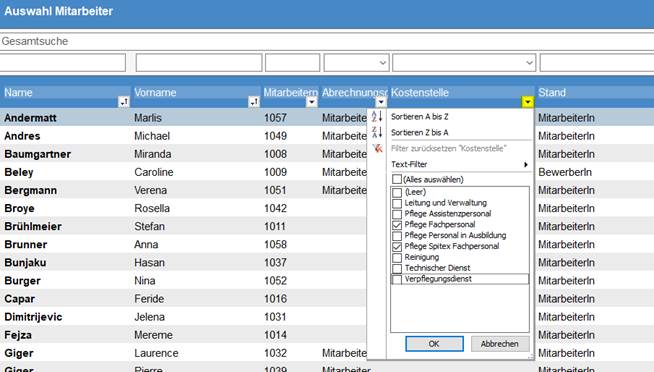Select the Andermatt row

click(184, 118)
